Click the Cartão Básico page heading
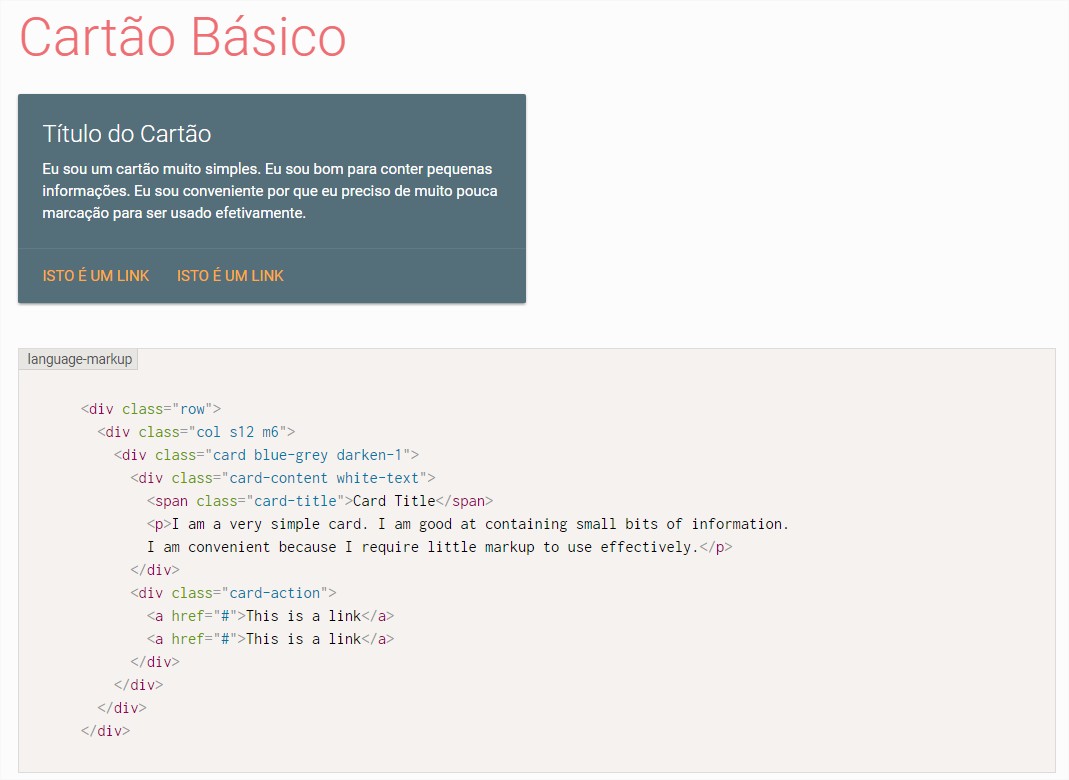 click(182, 38)
